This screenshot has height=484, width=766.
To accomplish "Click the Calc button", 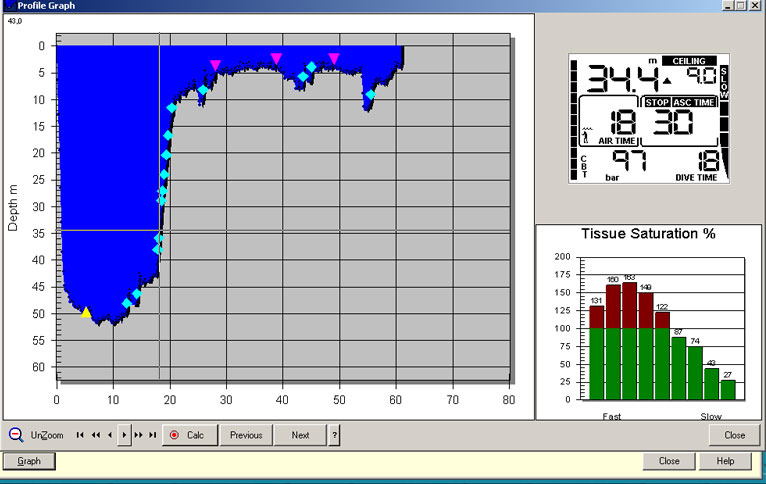I will click(190, 435).
